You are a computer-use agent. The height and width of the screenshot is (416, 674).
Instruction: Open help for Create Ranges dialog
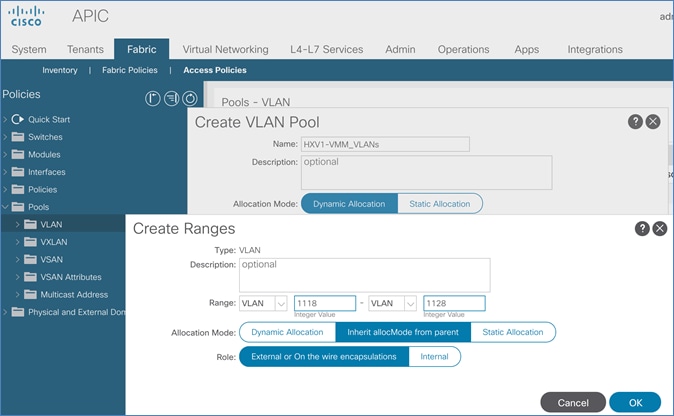(642, 228)
